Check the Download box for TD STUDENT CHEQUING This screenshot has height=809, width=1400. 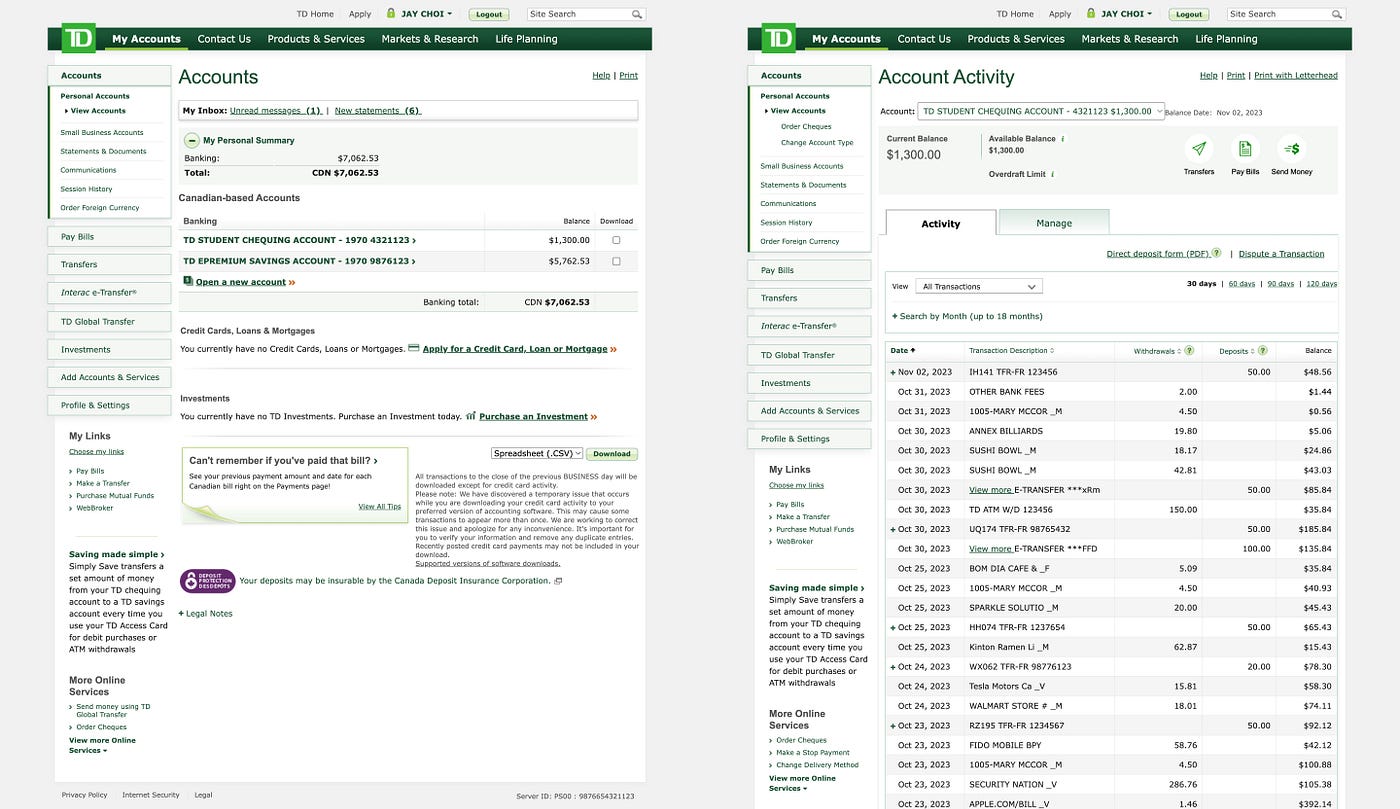[617, 239]
